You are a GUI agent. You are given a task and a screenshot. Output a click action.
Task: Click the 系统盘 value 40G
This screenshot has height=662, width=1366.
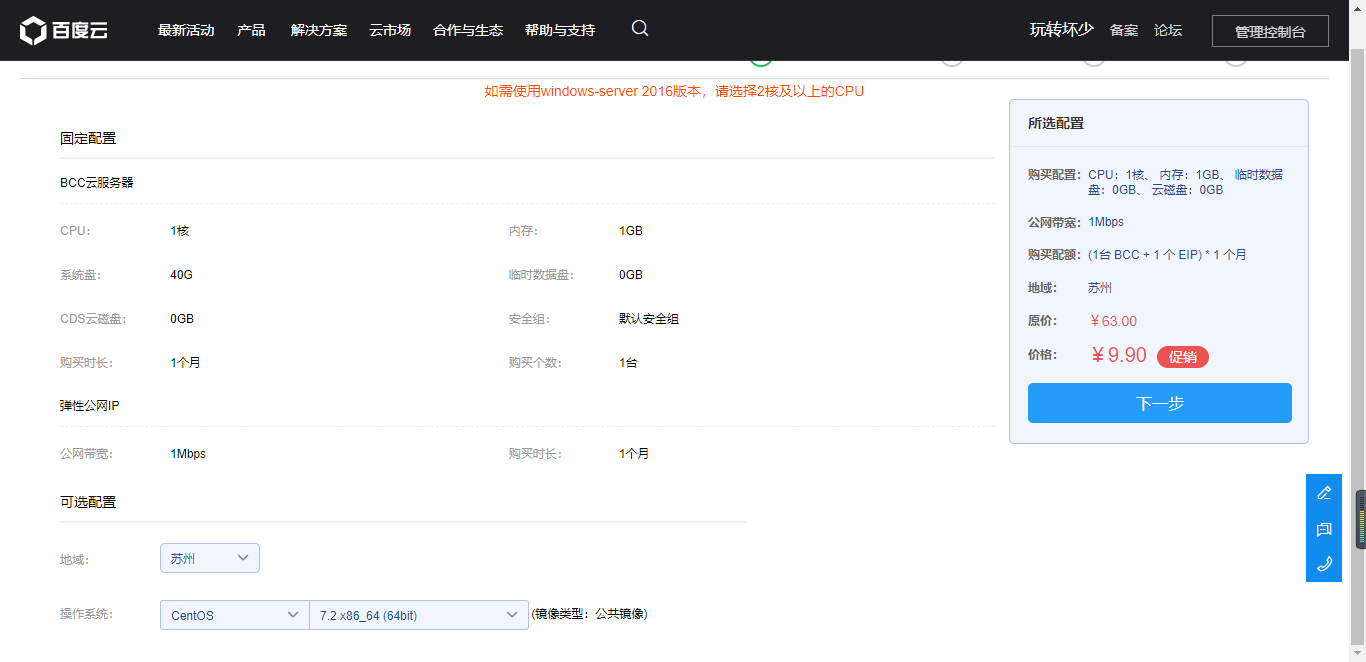(182, 275)
